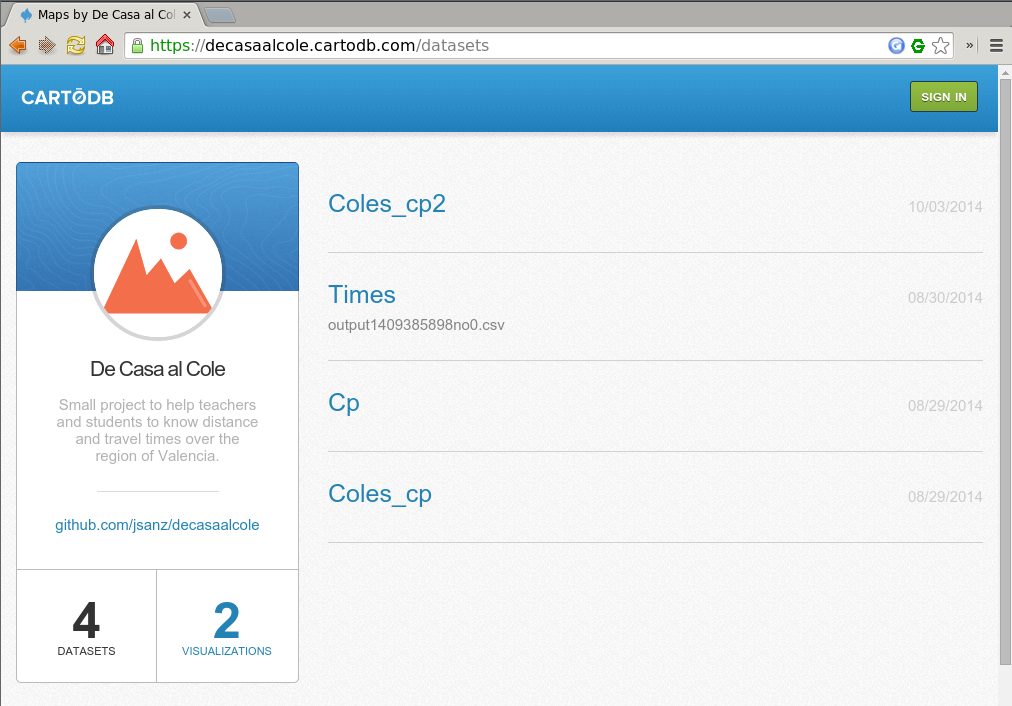The image size is (1012, 706).
Task: Open the browser home page icon
Action: (x=105, y=45)
